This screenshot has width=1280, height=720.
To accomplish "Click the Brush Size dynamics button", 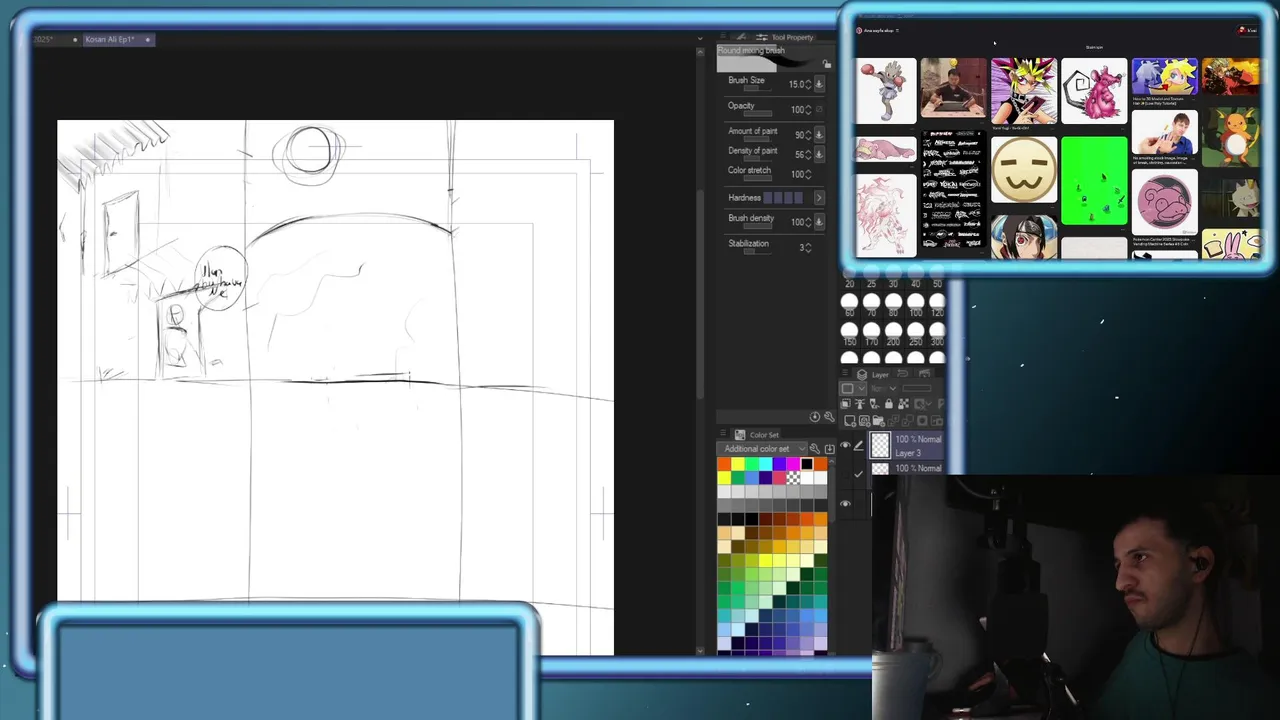I will (x=819, y=84).
